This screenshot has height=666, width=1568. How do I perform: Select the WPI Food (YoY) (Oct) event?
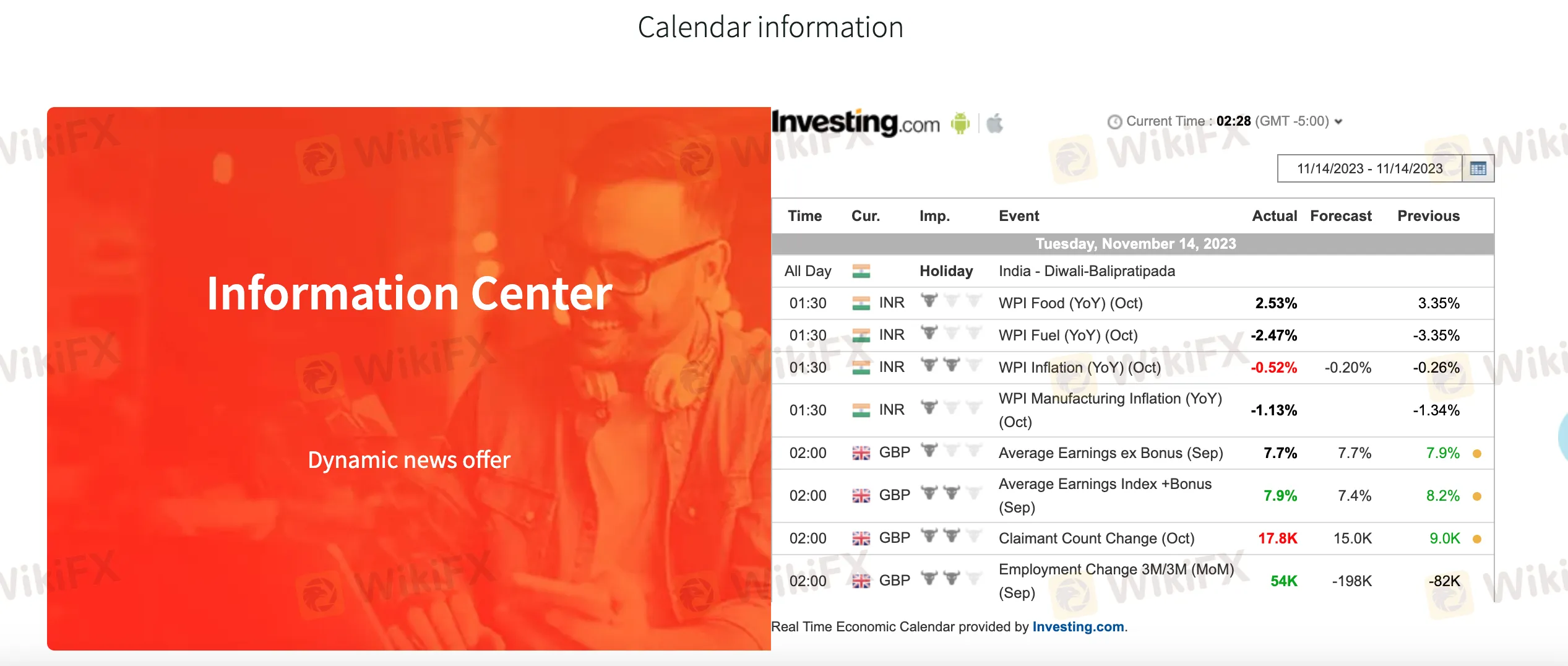pos(1070,303)
